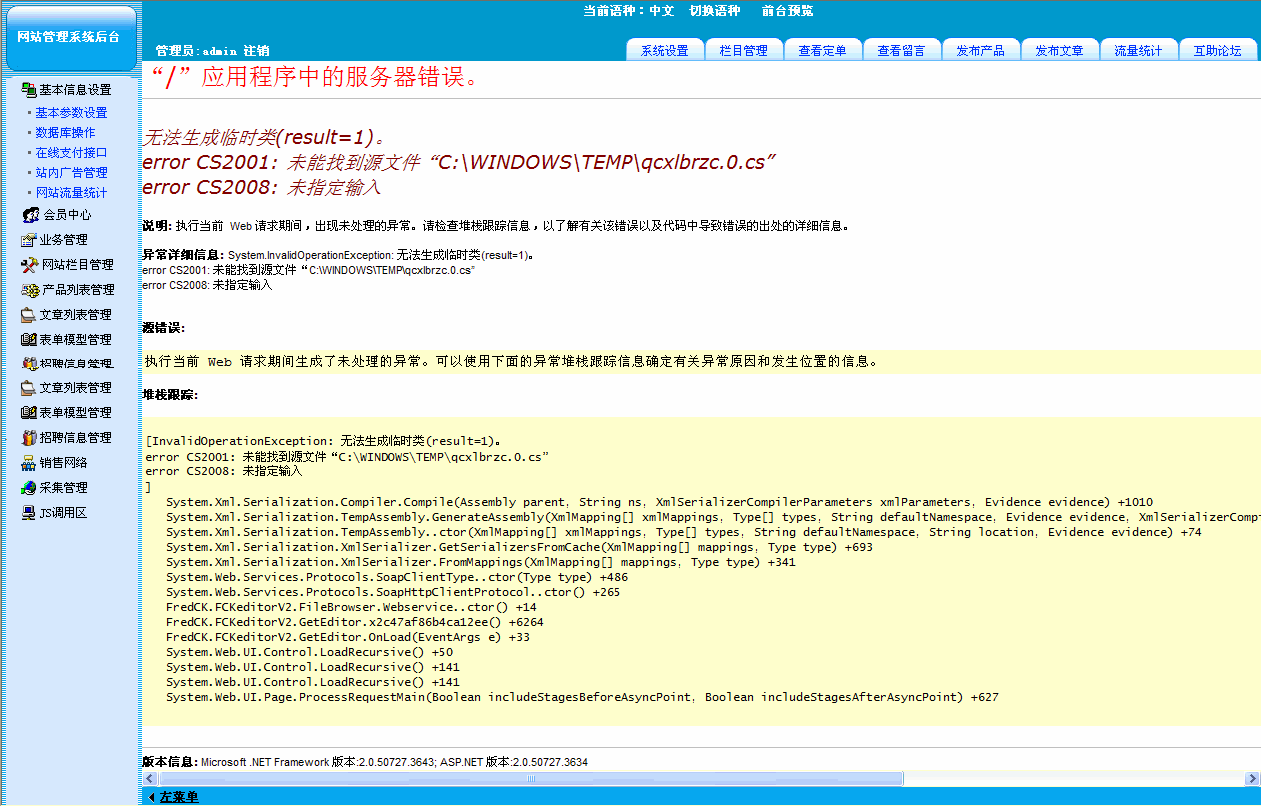1261x806 pixels.
Task: Click the JS调用区 monitor icon
Action: (x=28, y=513)
